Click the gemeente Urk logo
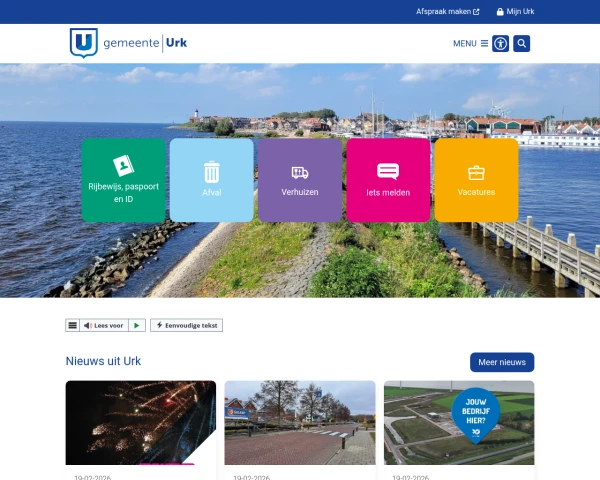The width and height of the screenshot is (600, 480). coord(128,43)
